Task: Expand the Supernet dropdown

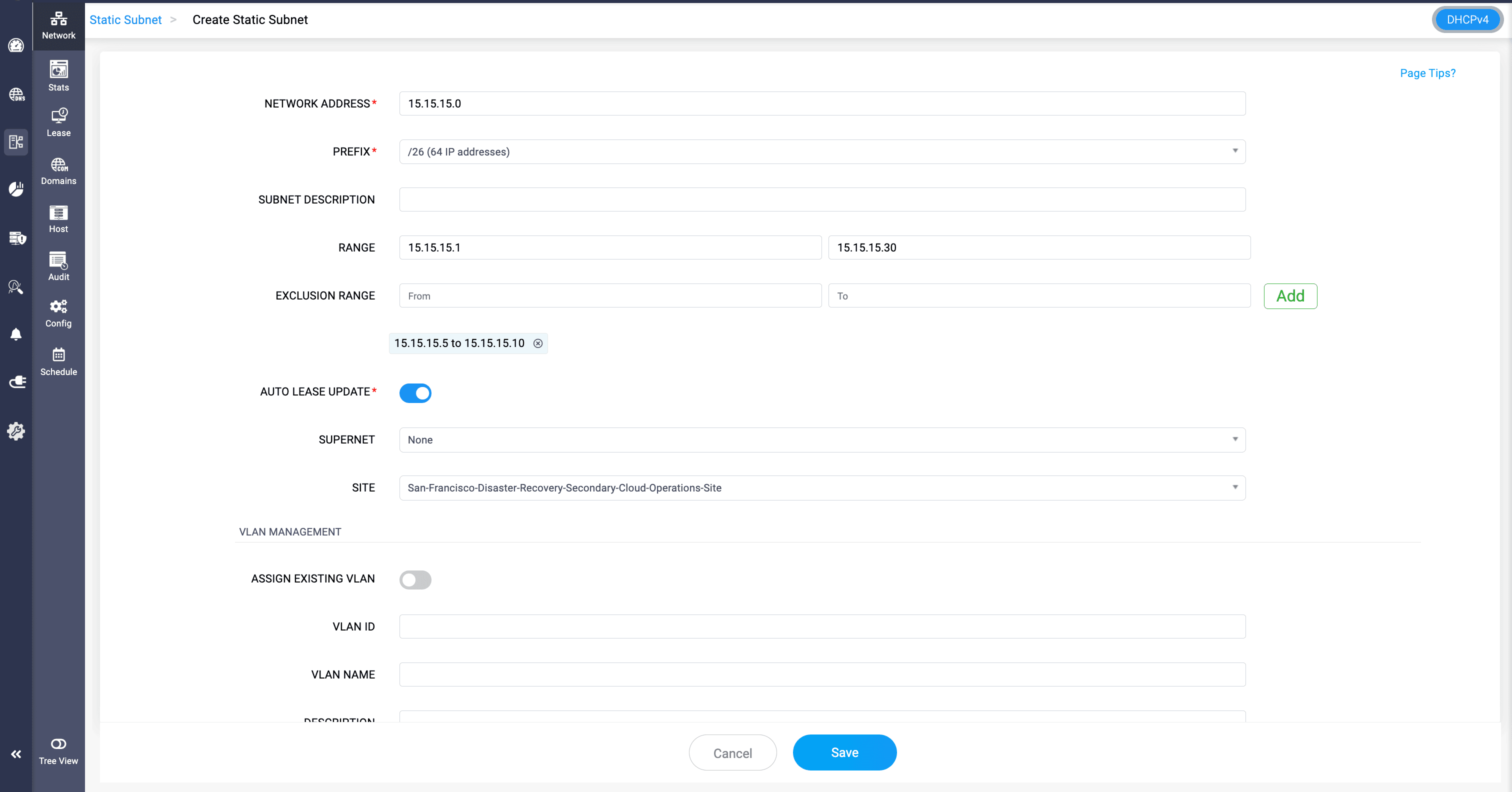Action: (x=821, y=439)
